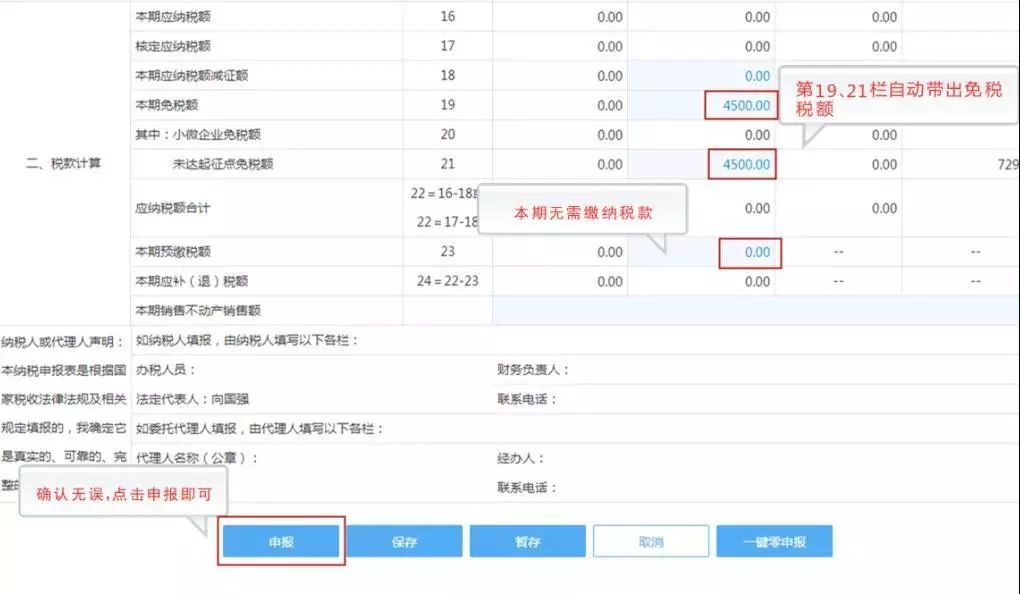Click the 财务负责人 field label
Viewport: 1020px width, 594px height.
533,370
